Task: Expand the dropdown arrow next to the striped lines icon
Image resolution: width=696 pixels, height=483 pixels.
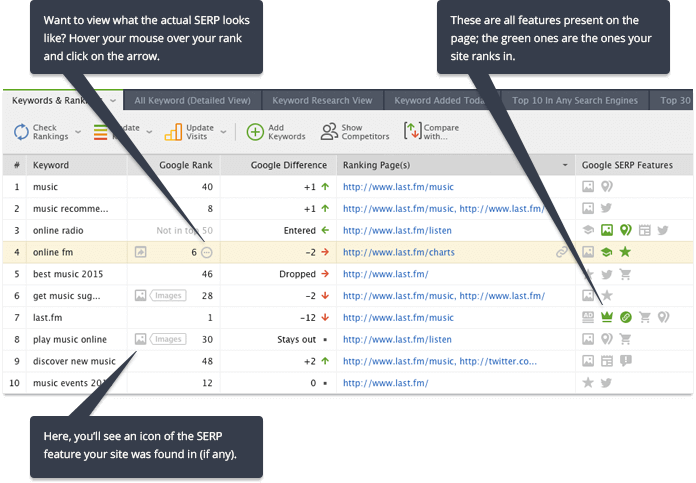Action: pos(149,132)
